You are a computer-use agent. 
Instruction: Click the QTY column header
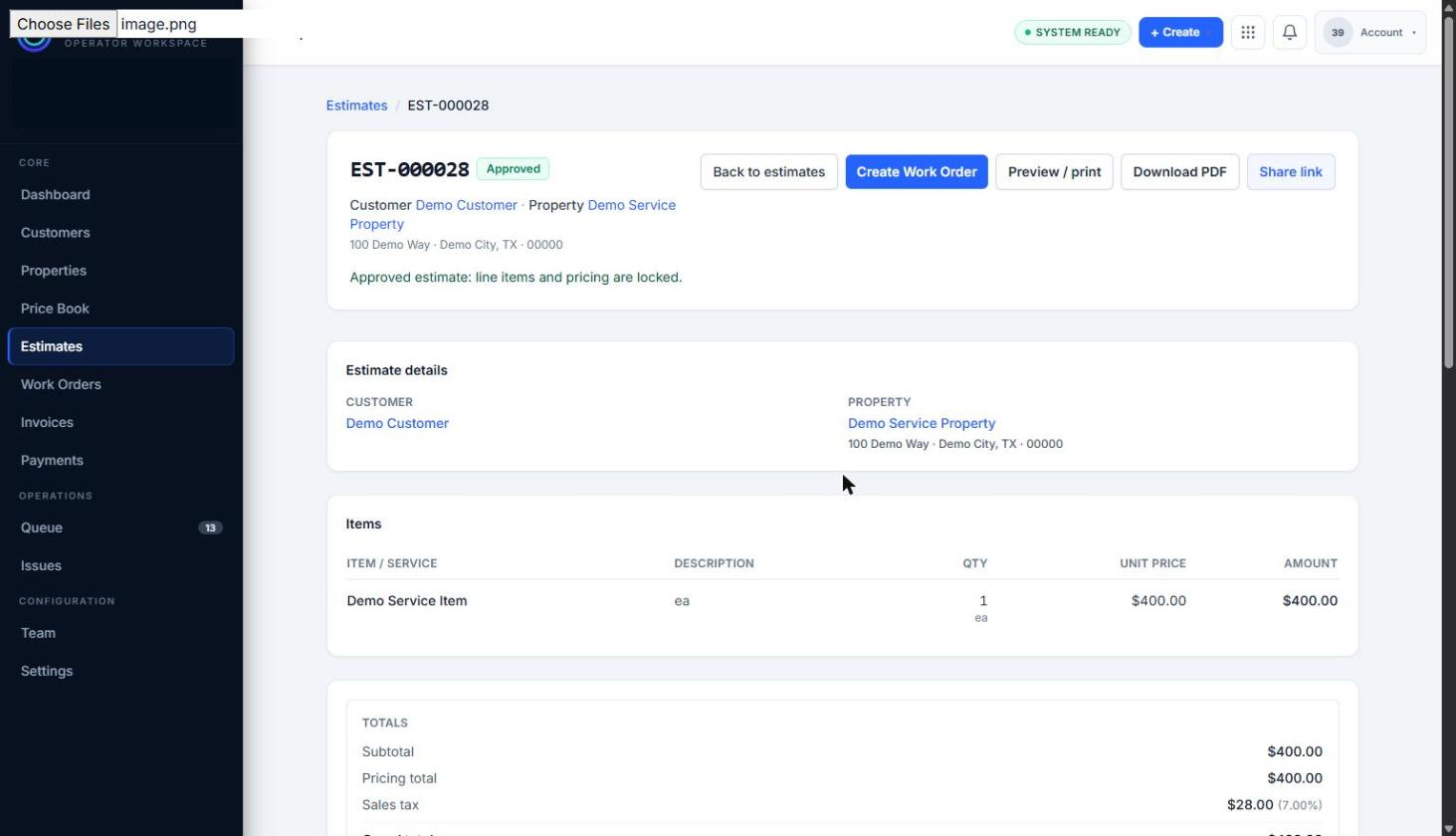coord(974,563)
